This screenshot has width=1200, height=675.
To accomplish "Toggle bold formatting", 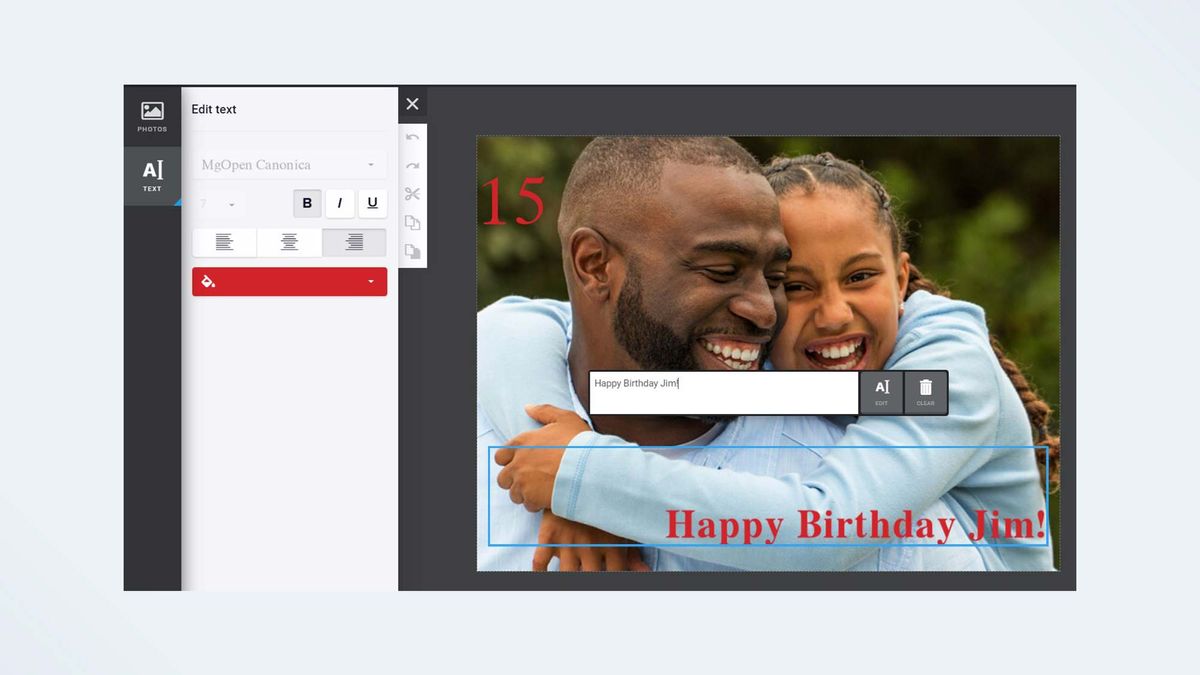I will pyautogui.click(x=307, y=203).
